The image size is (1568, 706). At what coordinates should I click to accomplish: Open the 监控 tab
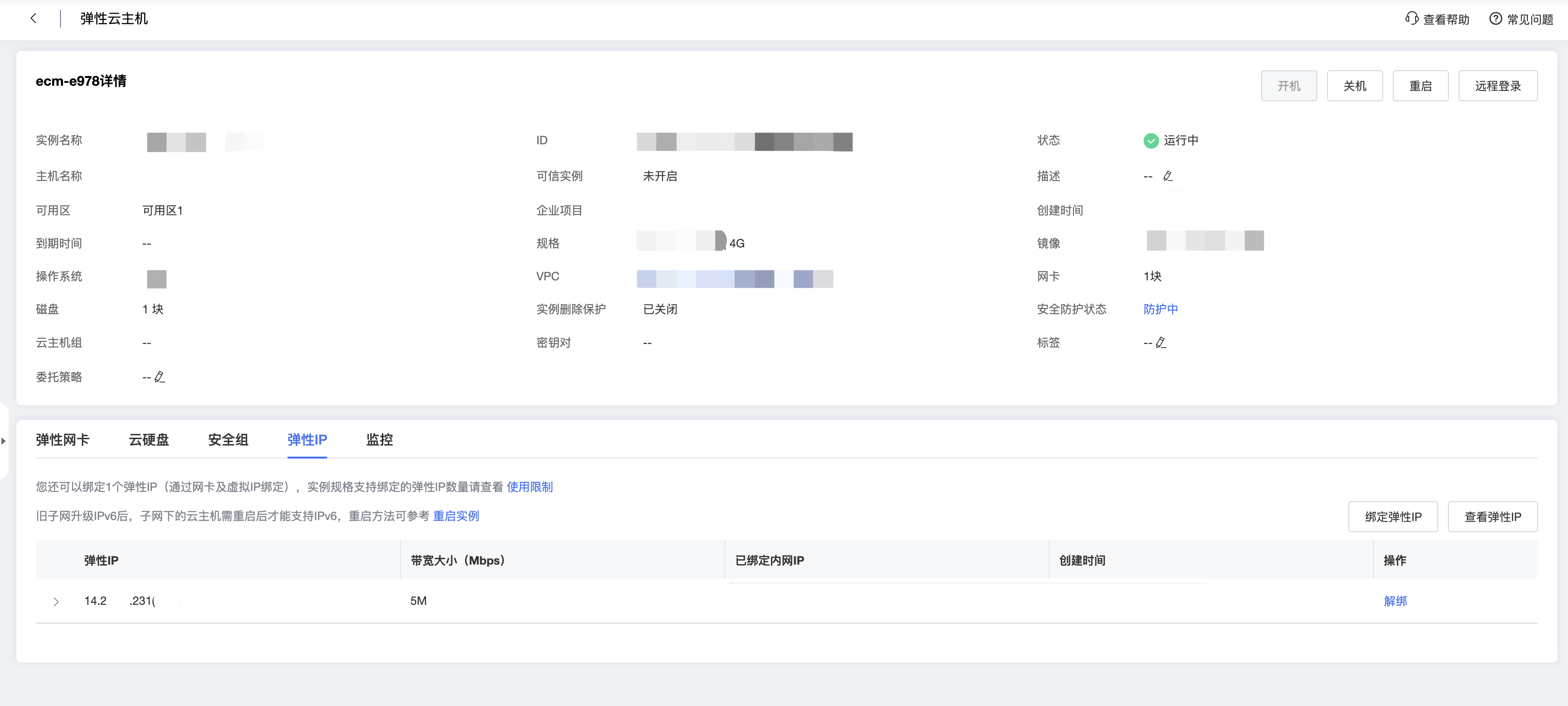pyautogui.click(x=379, y=440)
